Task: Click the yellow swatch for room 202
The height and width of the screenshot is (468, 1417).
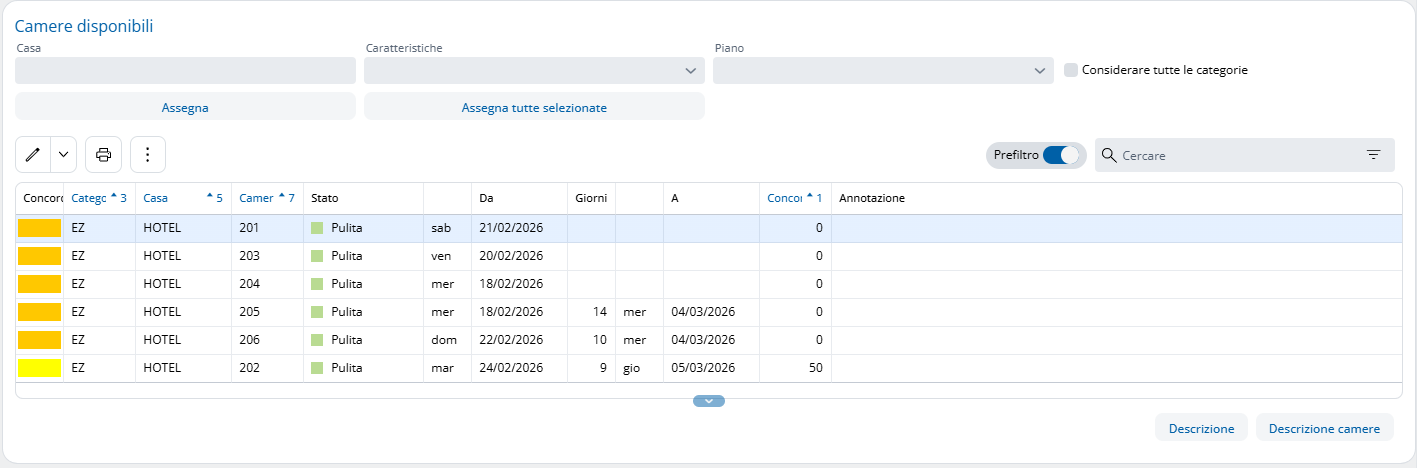Action: (x=39, y=368)
